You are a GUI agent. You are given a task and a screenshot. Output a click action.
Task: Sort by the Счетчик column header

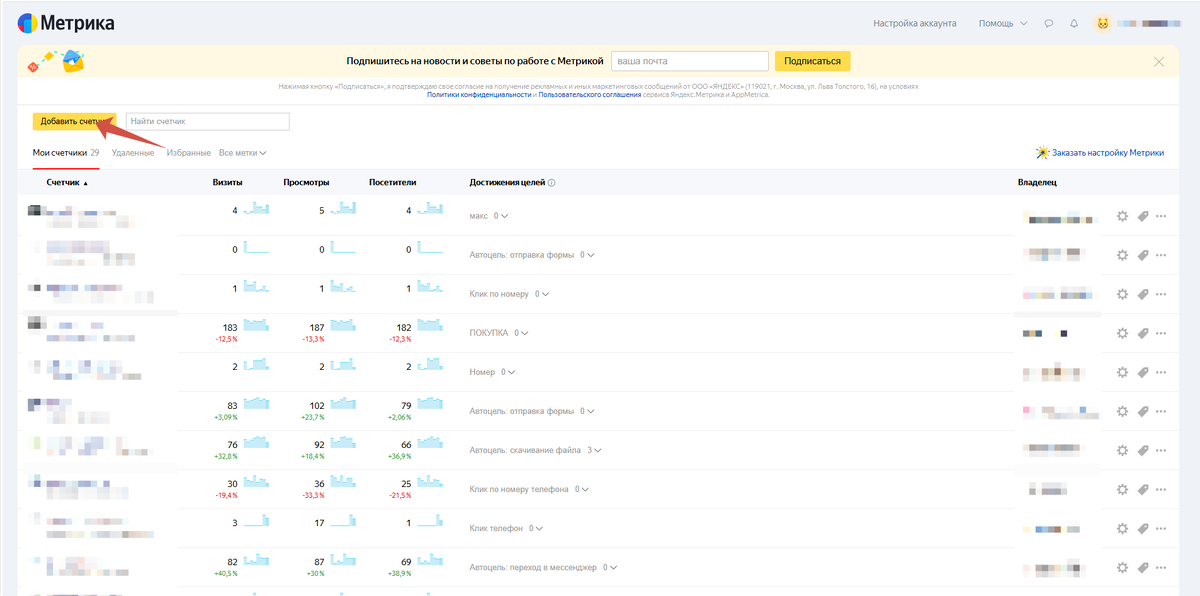click(67, 183)
